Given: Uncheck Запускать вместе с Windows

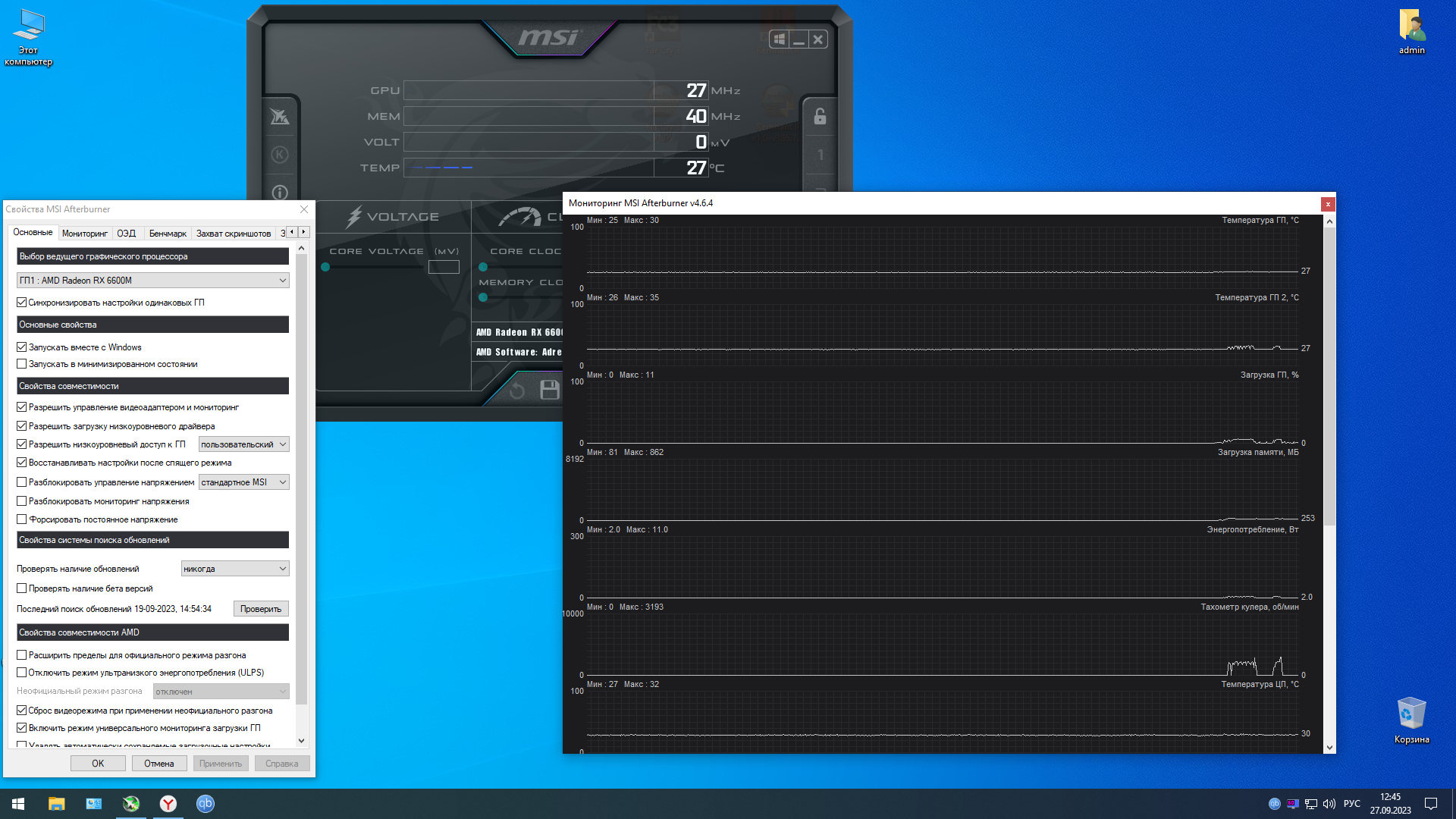Looking at the screenshot, I should (x=22, y=347).
